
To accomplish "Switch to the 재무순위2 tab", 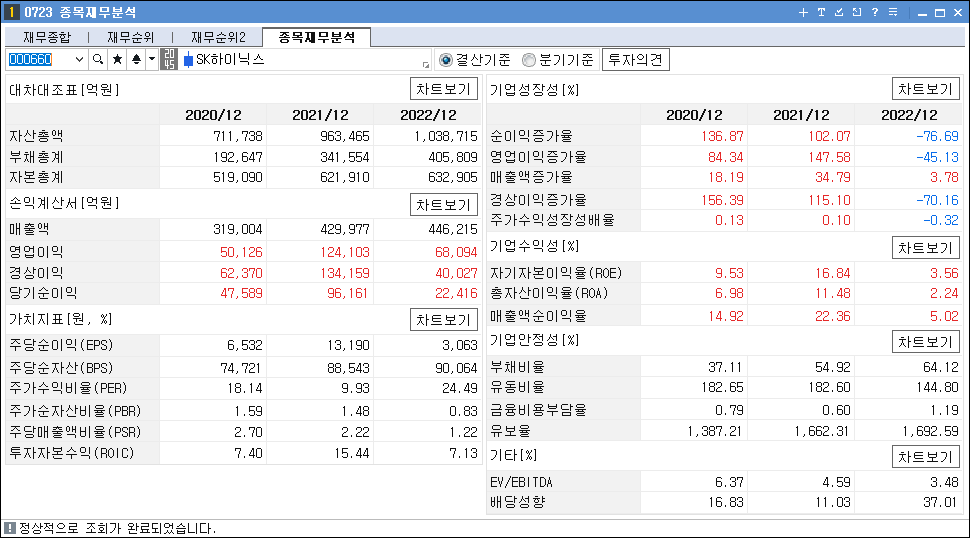I will (218, 38).
